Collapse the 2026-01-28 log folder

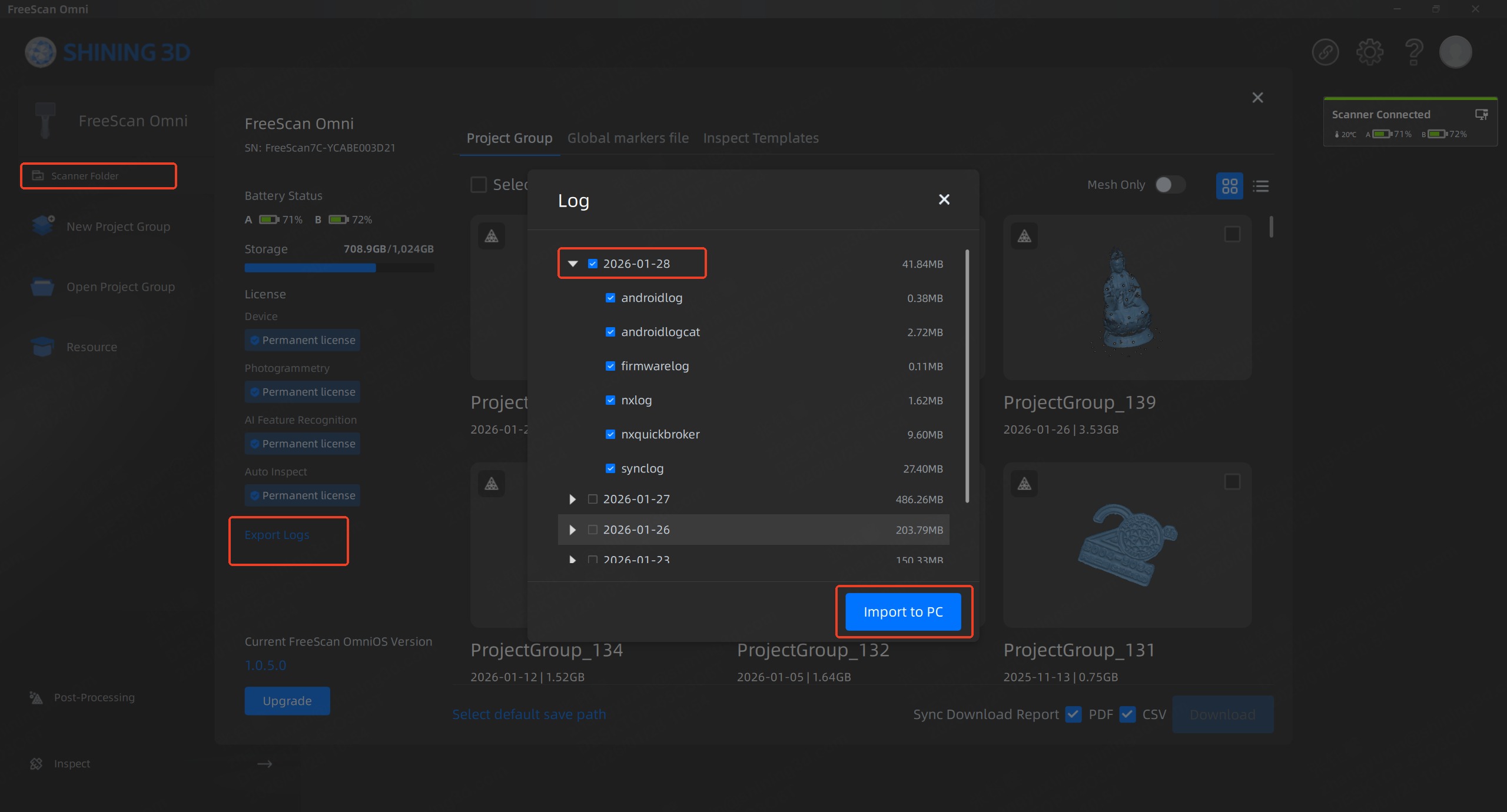point(573,264)
